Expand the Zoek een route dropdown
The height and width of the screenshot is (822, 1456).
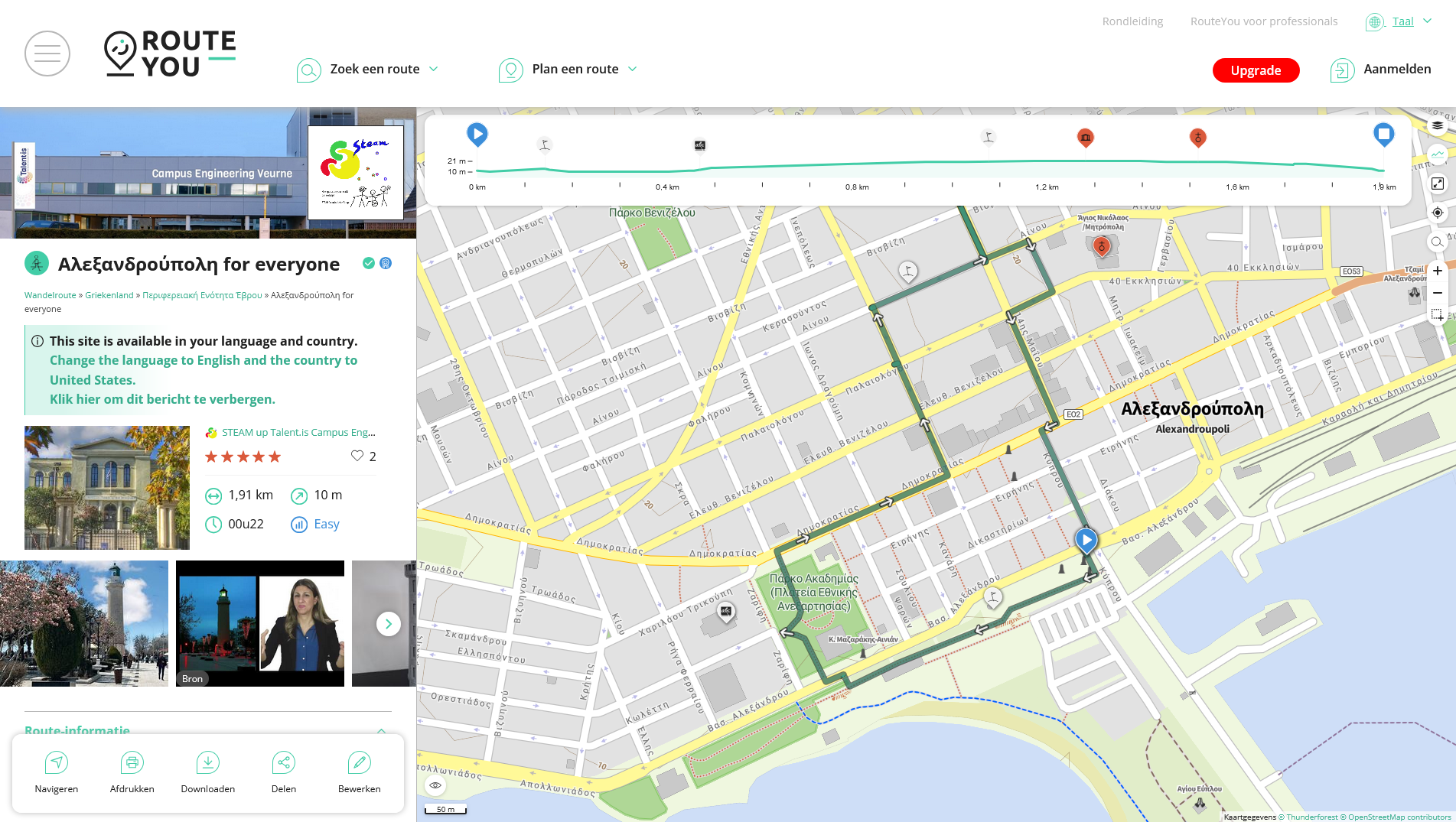pyautogui.click(x=368, y=70)
